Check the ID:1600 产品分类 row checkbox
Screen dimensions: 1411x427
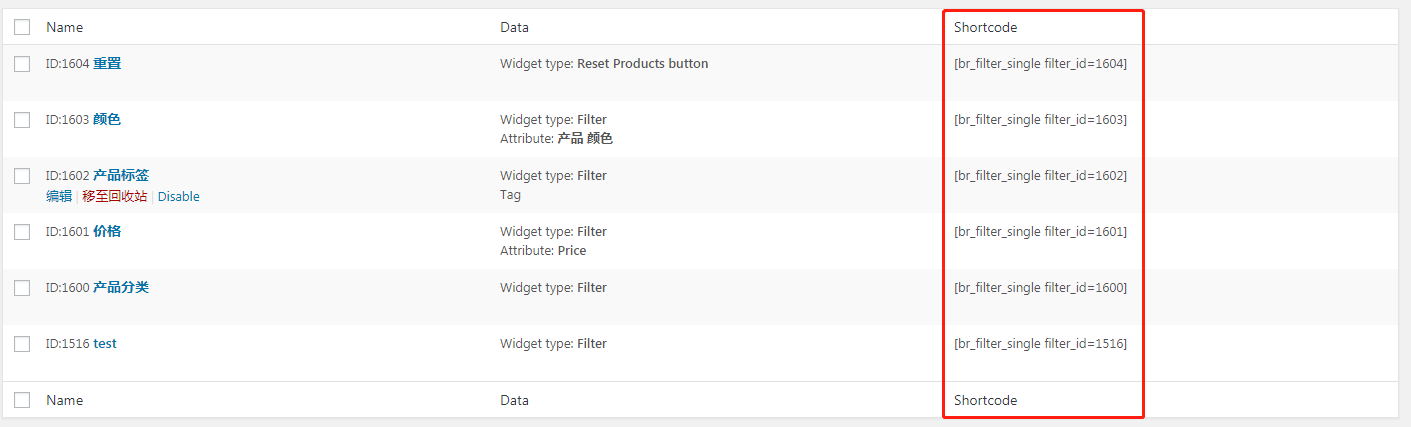click(22, 288)
